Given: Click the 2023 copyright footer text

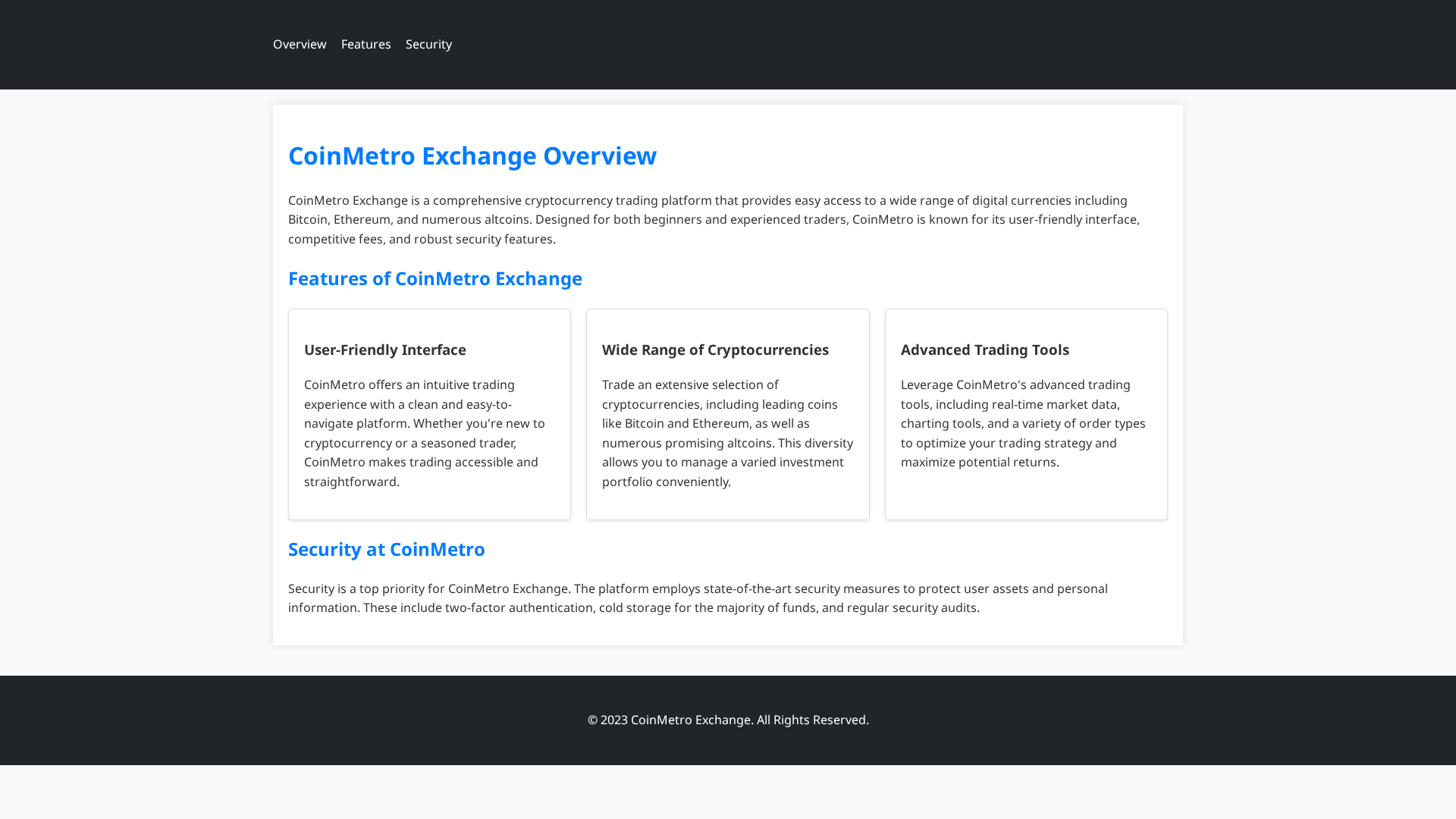Looking at the screenshot, I should click(x=728, y=720).
